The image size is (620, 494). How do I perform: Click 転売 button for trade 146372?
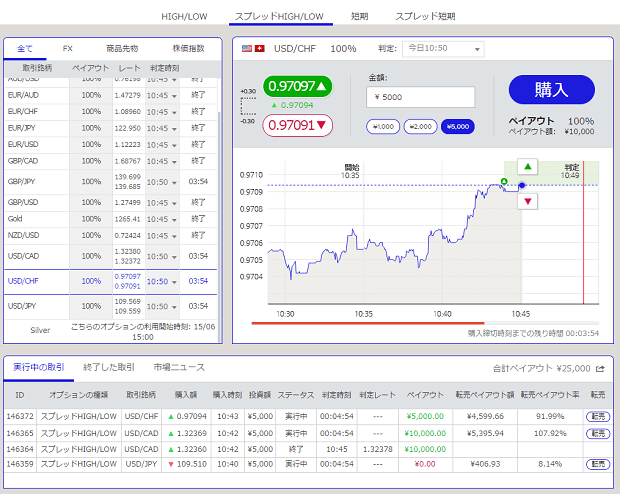(x=598, y=416)
